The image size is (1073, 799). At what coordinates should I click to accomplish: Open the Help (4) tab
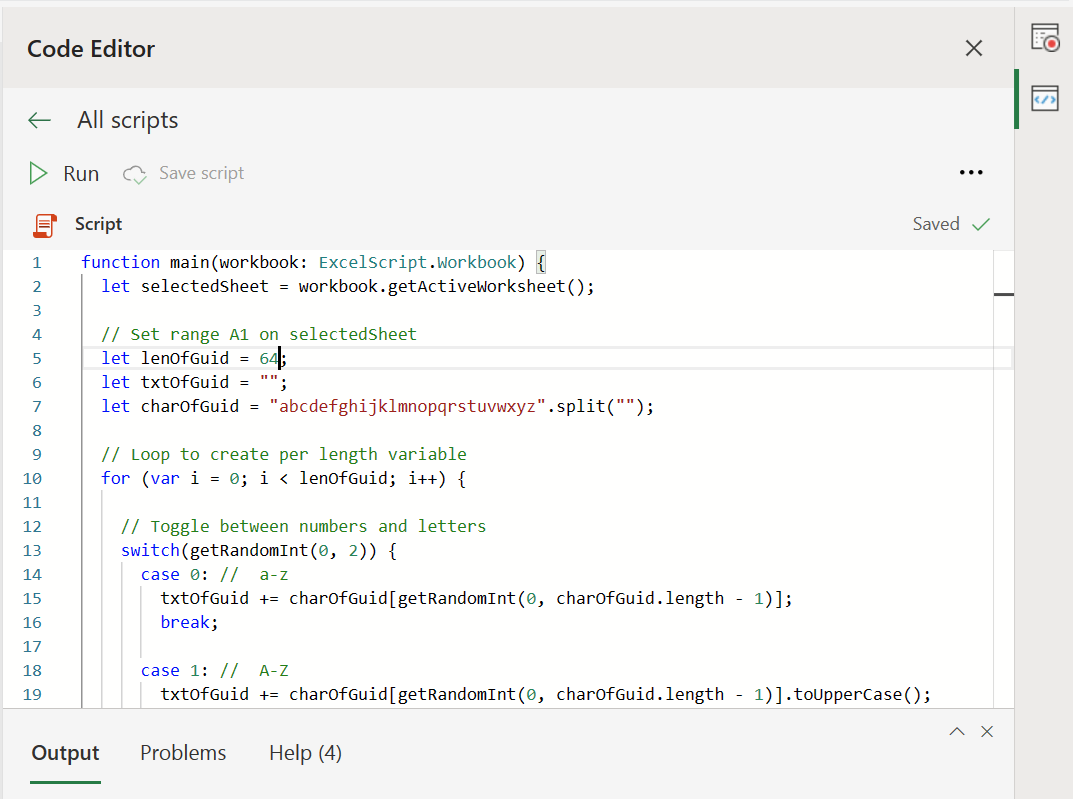tap(305, 753)
